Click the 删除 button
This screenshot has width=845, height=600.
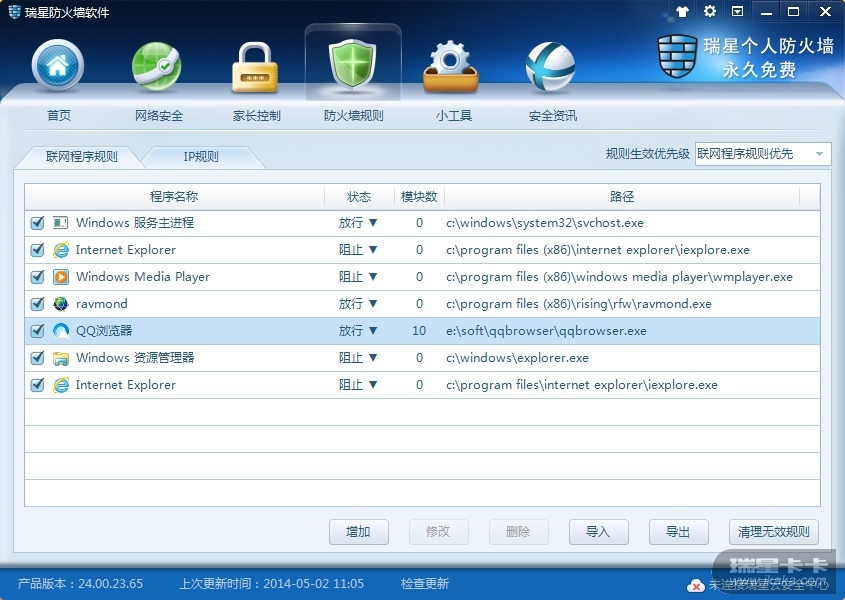[x=518, y=532]
